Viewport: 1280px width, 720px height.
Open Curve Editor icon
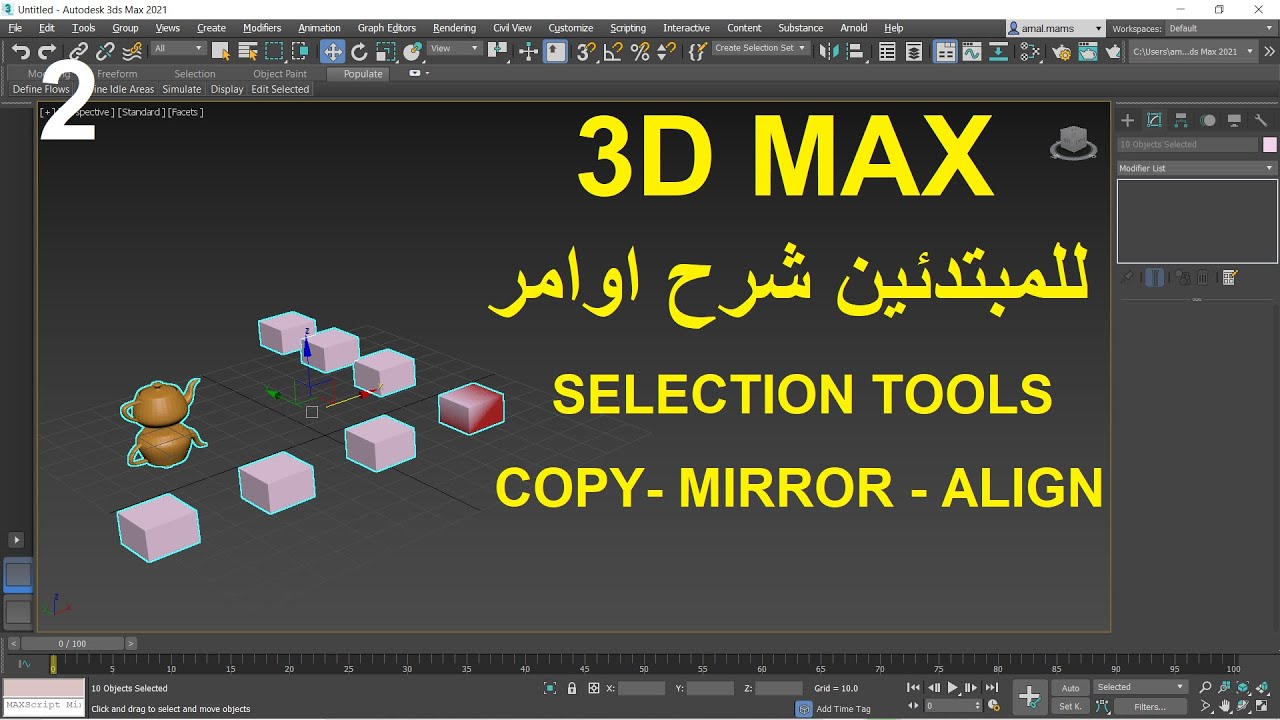pyautogui.click(x=972, y=52)
